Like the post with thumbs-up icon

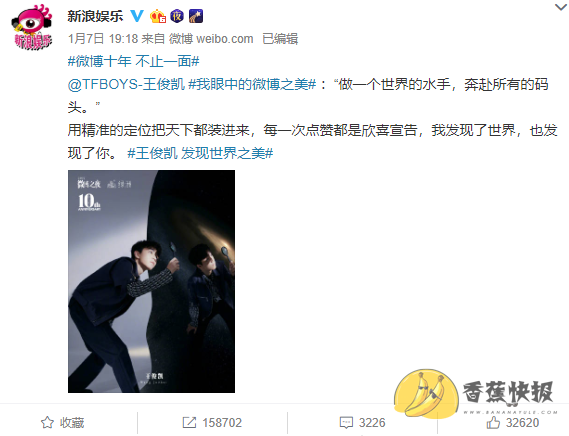point(493,422)
